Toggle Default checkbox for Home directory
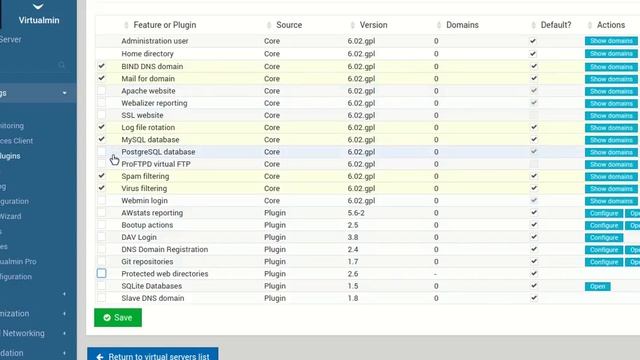The image size is (640, 360). (533, 53)
